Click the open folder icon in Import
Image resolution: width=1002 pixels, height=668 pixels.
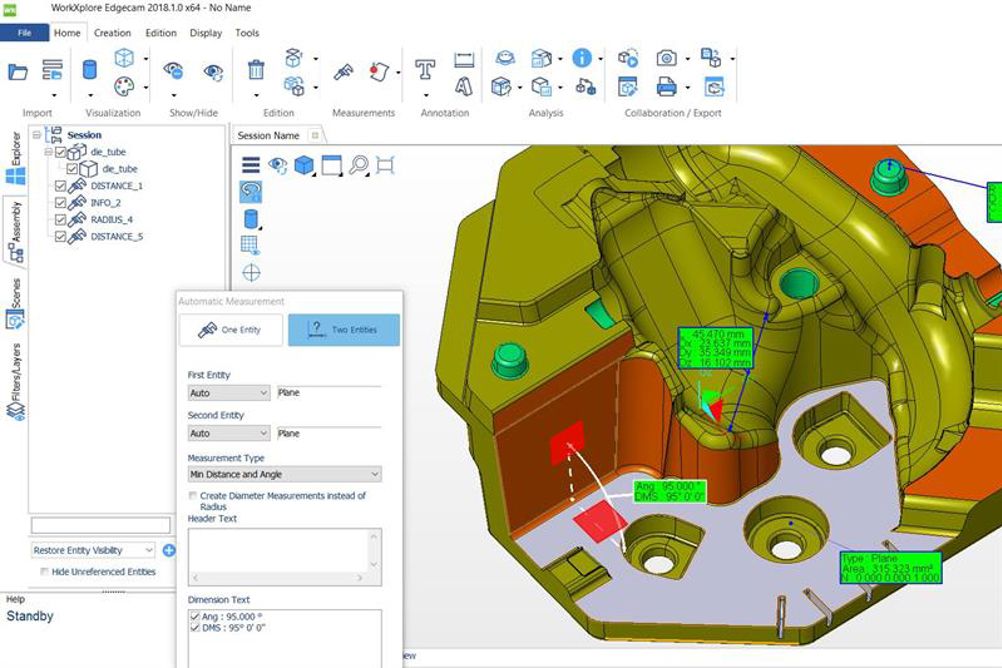[17, 72]
